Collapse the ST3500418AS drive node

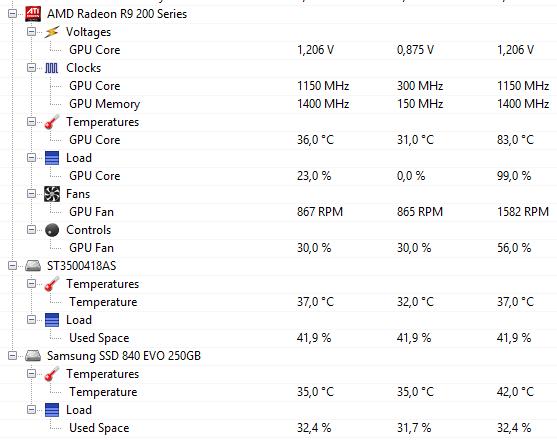[x=12, y=266]
